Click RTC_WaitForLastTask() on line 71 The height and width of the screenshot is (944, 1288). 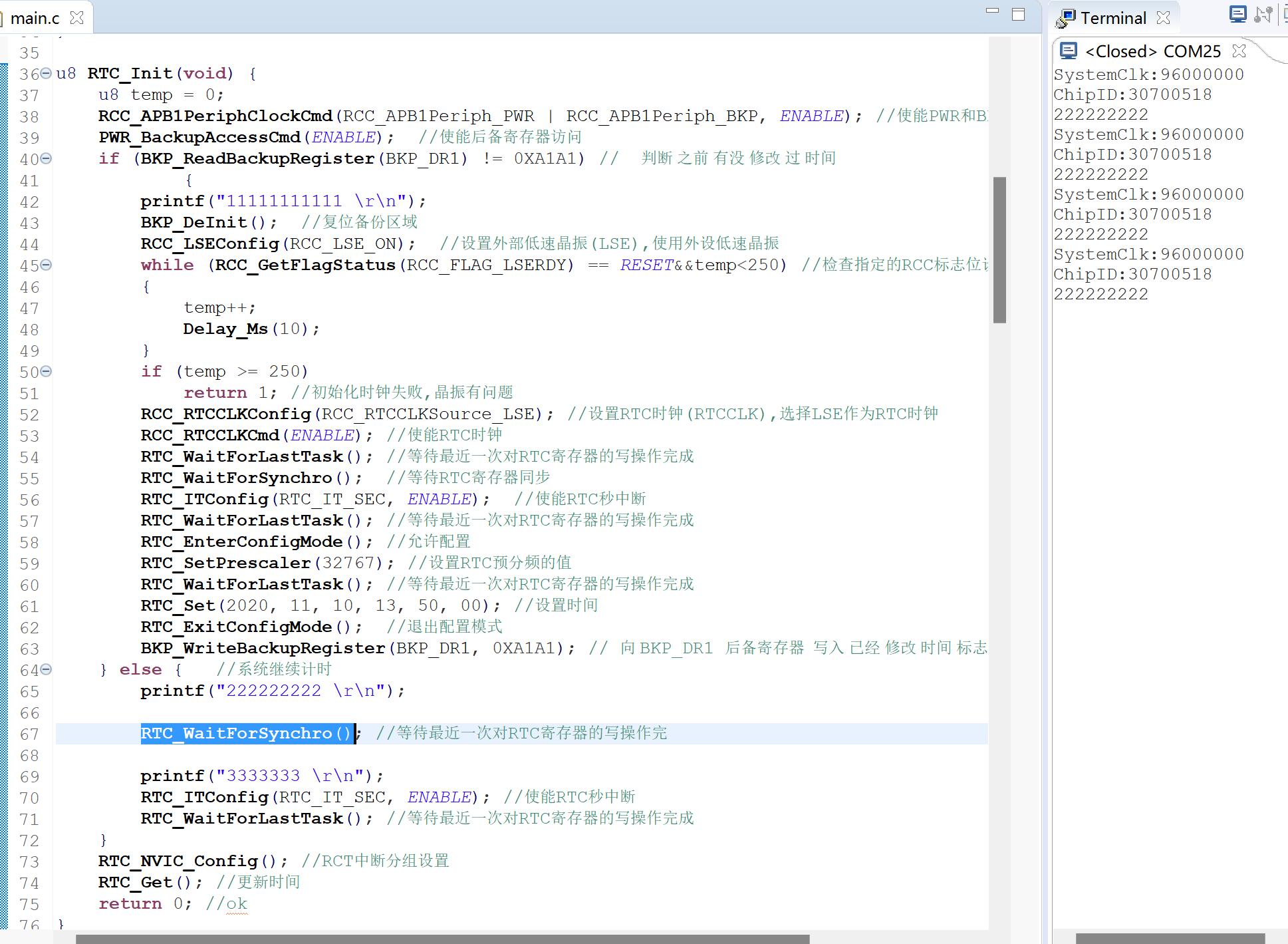point(257,818)
